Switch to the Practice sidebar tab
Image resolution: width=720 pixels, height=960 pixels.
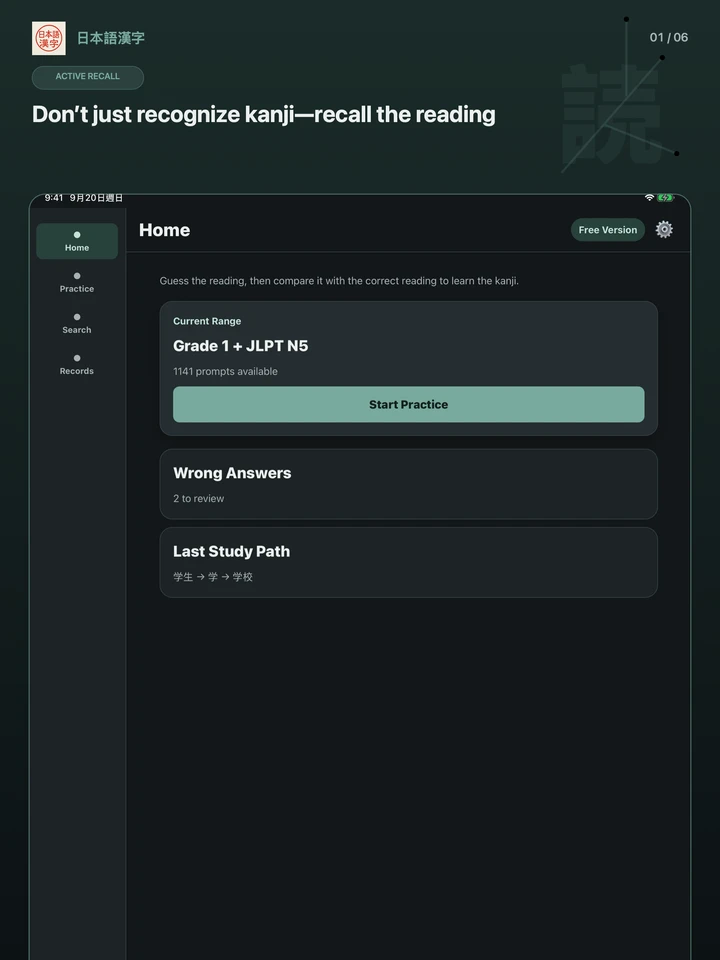coord(77,282)
